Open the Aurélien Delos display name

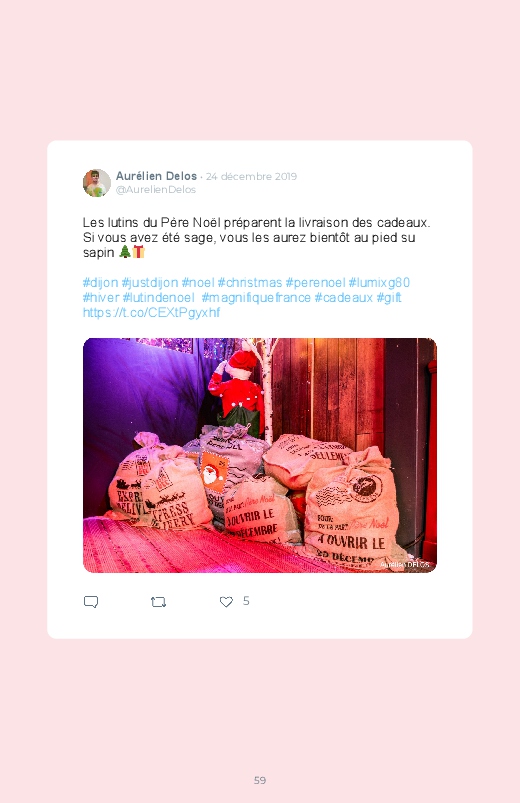coord(156,176)
